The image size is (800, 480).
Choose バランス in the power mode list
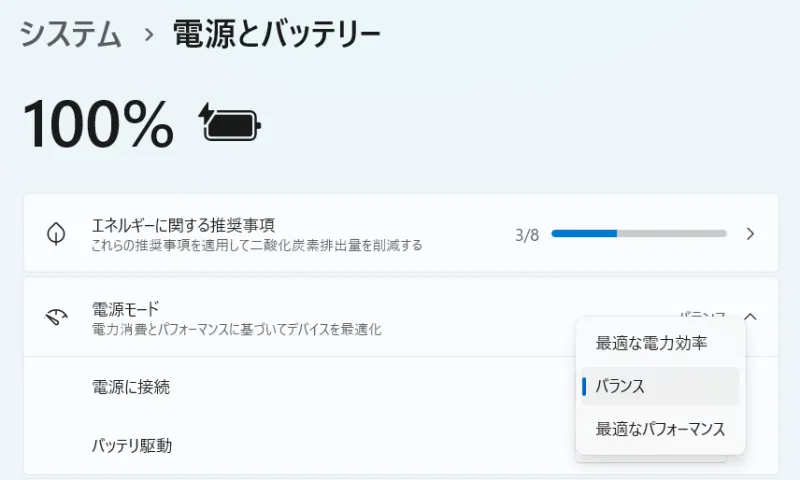(x=621, y=386)
